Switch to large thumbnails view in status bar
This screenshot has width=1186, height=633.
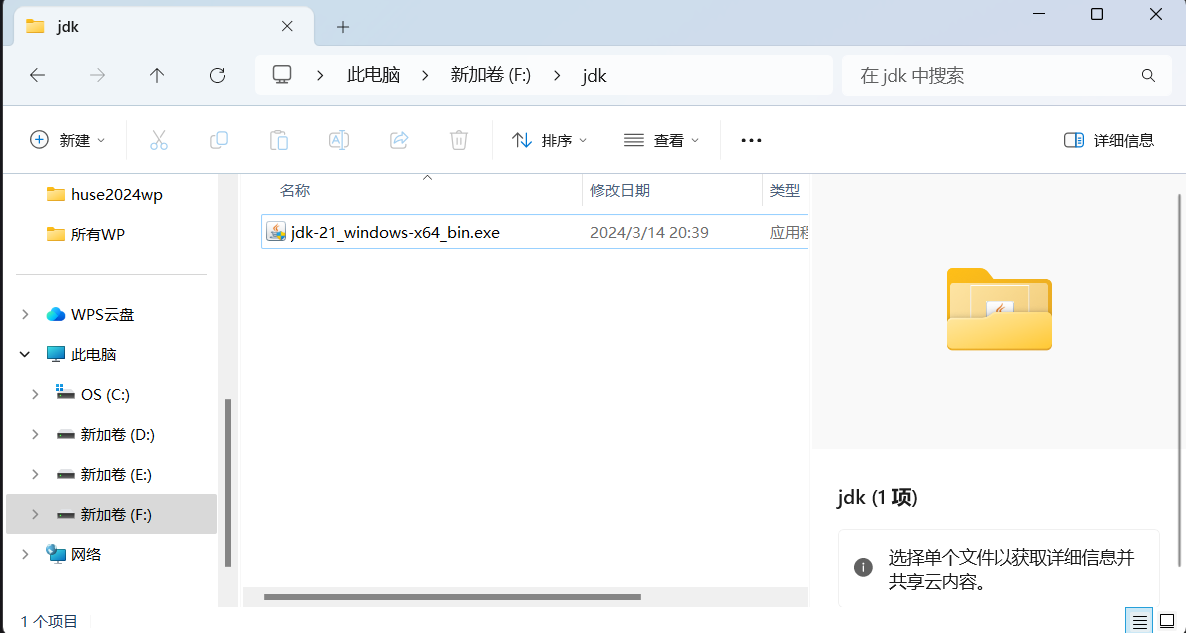[1166, 621]
